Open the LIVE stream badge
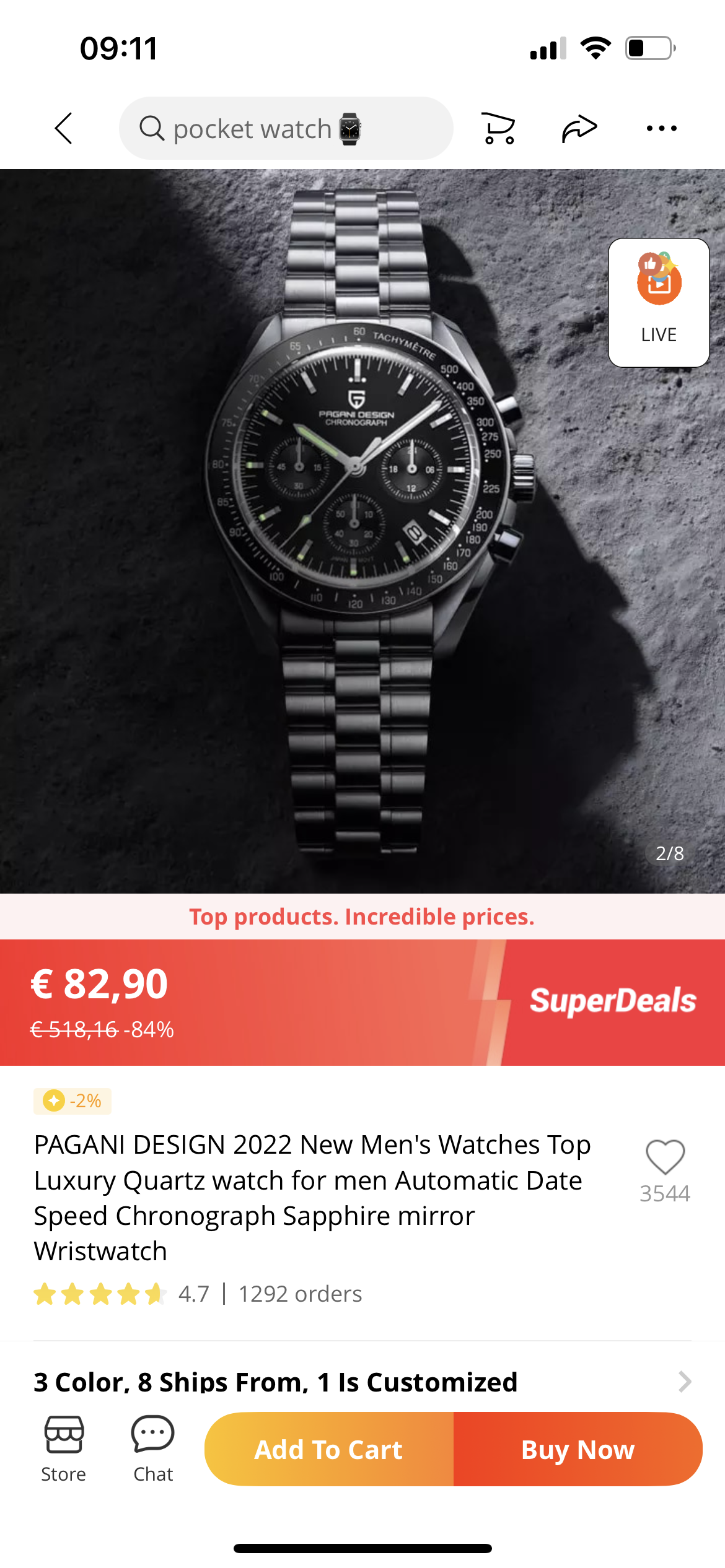 point(659,302)
